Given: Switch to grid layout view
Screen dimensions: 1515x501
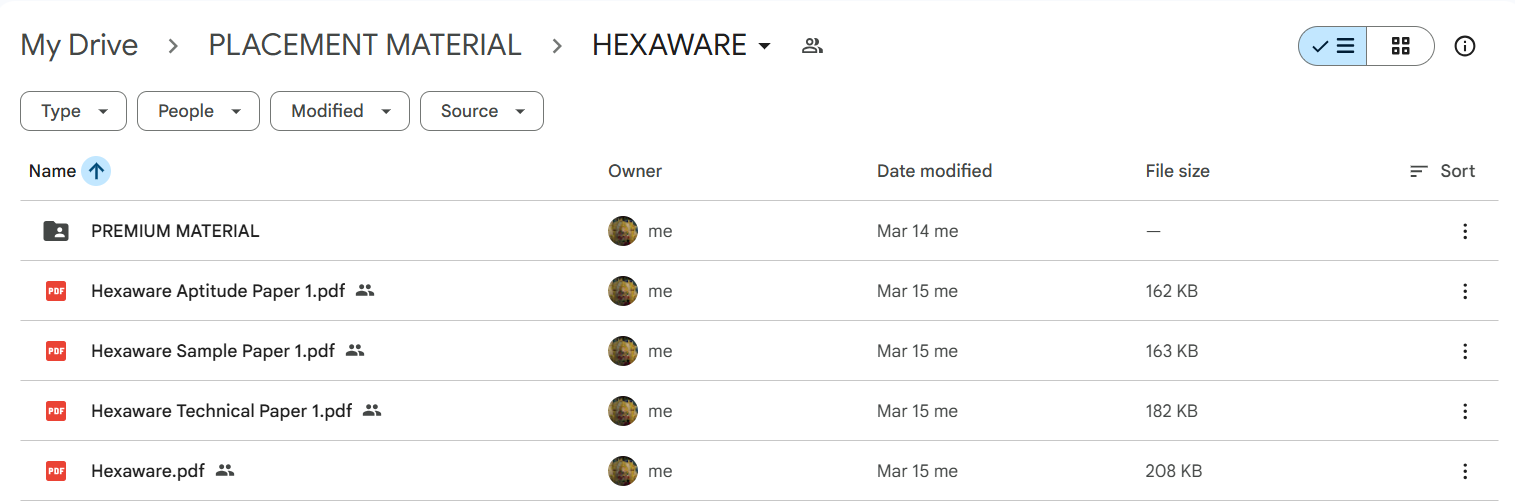Looking at the screenshot, I should click(1400, 46).
